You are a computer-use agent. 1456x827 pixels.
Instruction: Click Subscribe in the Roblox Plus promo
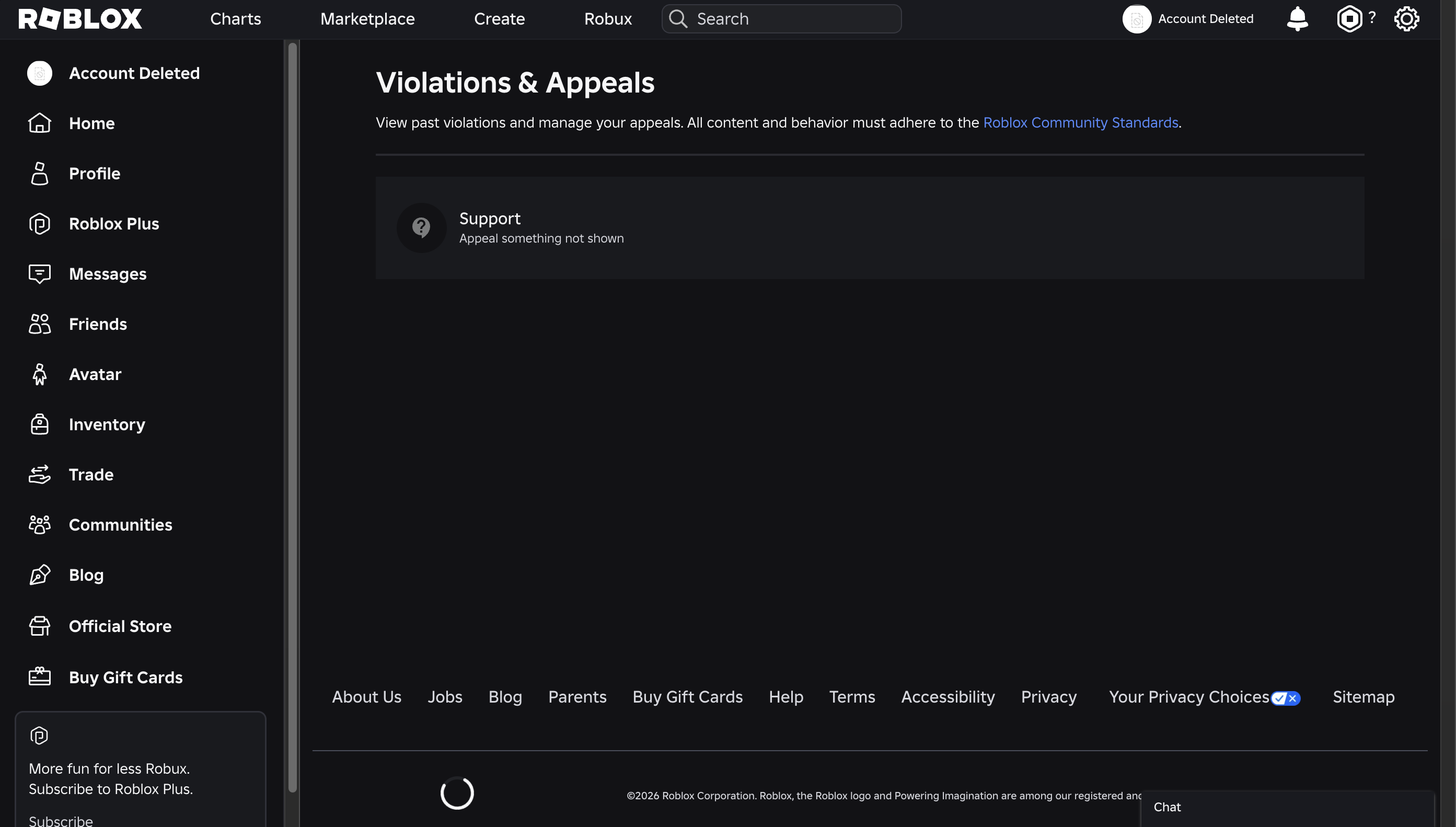click(61, 821)
